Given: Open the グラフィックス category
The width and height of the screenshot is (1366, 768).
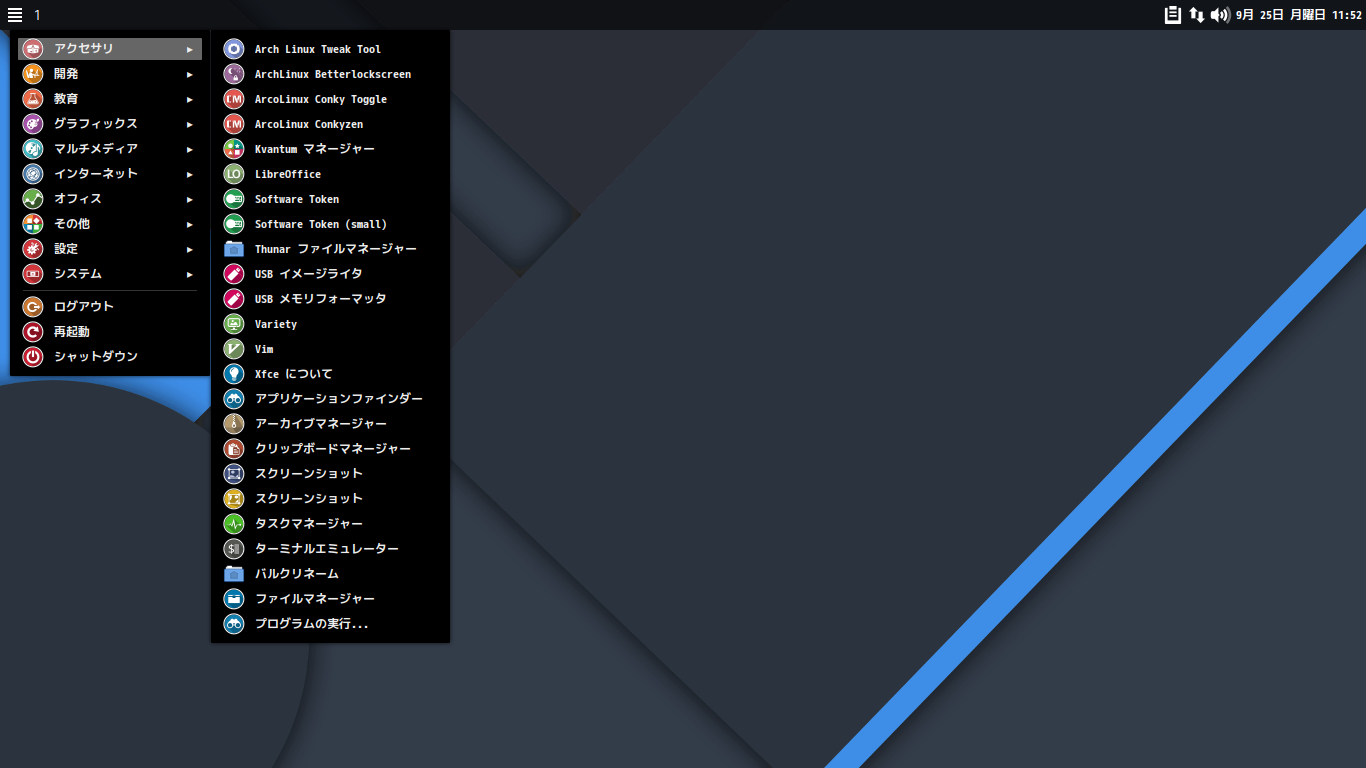Looking at the screenshot, I should click(110, 124).
